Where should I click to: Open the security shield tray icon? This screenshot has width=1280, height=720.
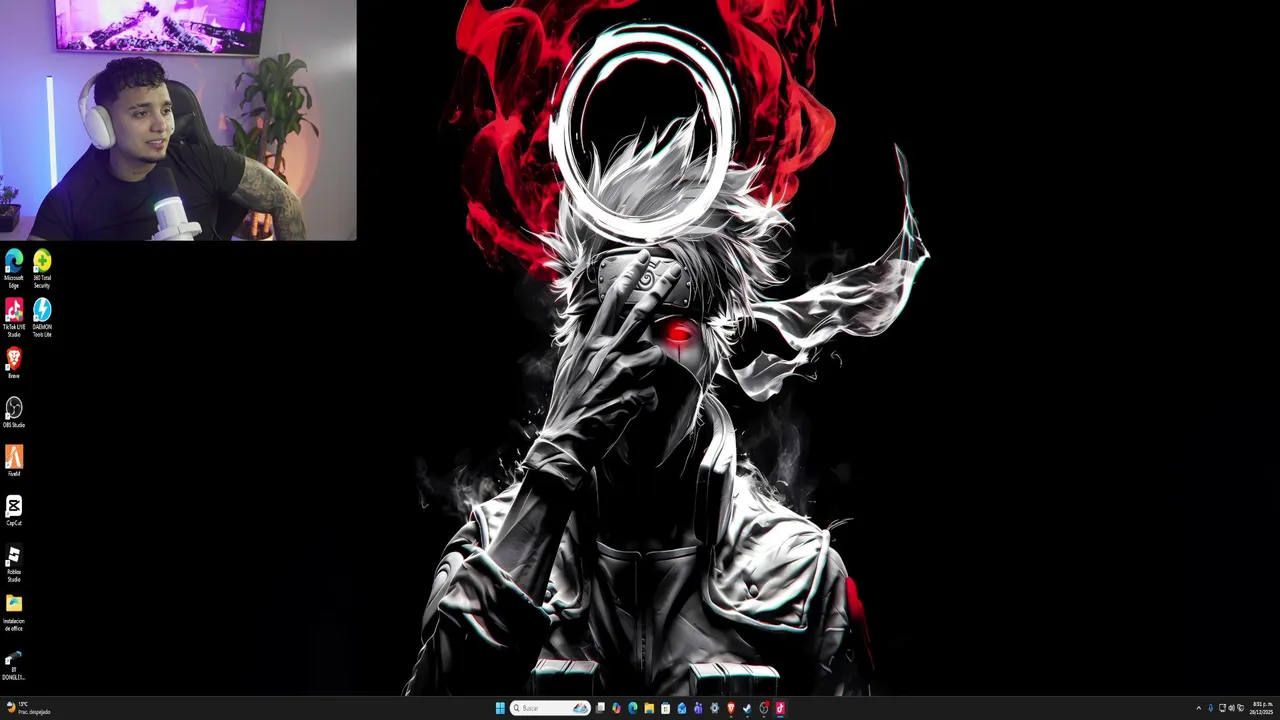tap(1241, 708)
